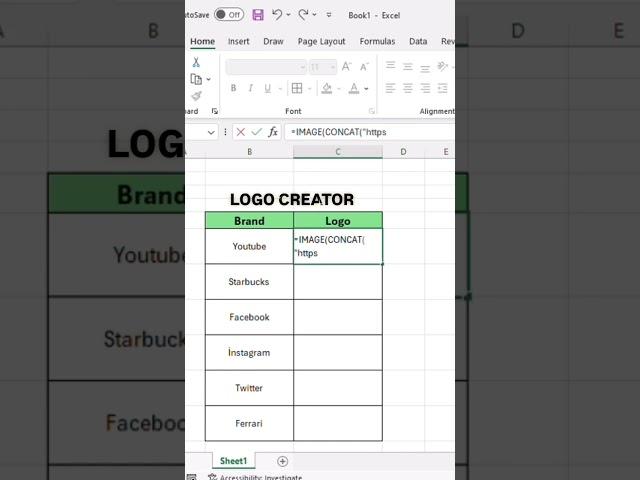
Task: Click the Brand header cell
Action: [x=249, y=221]
